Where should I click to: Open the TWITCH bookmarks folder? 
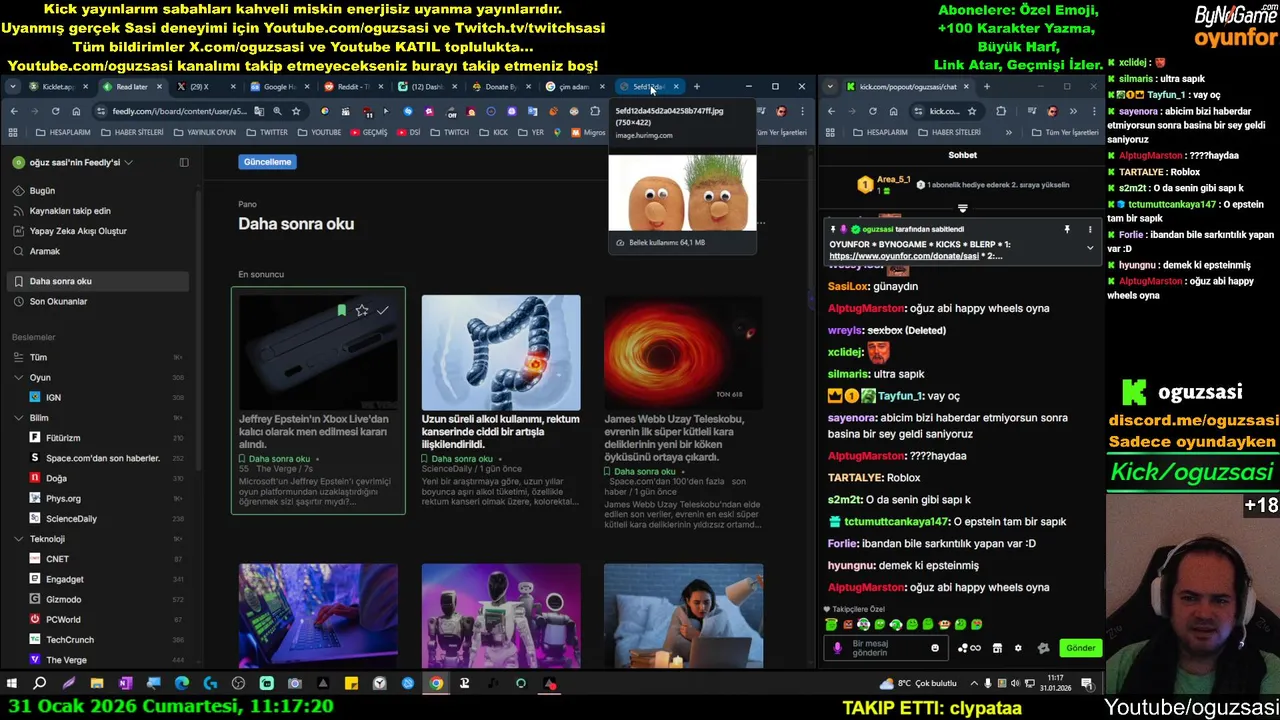pos(450,132)
